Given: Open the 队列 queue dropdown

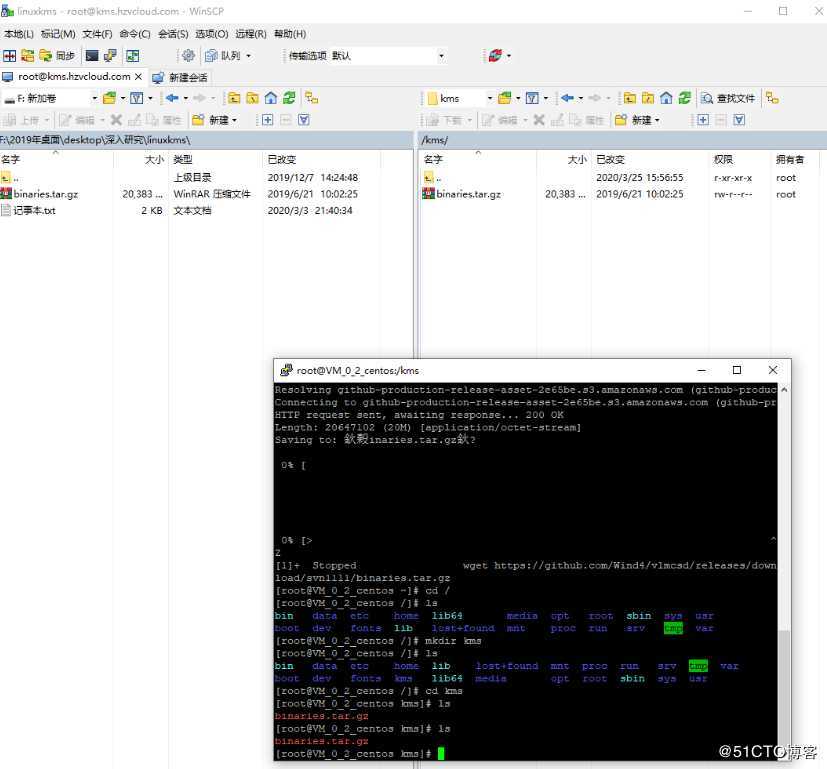Looking at the screenshot, I should pos(246,56).
